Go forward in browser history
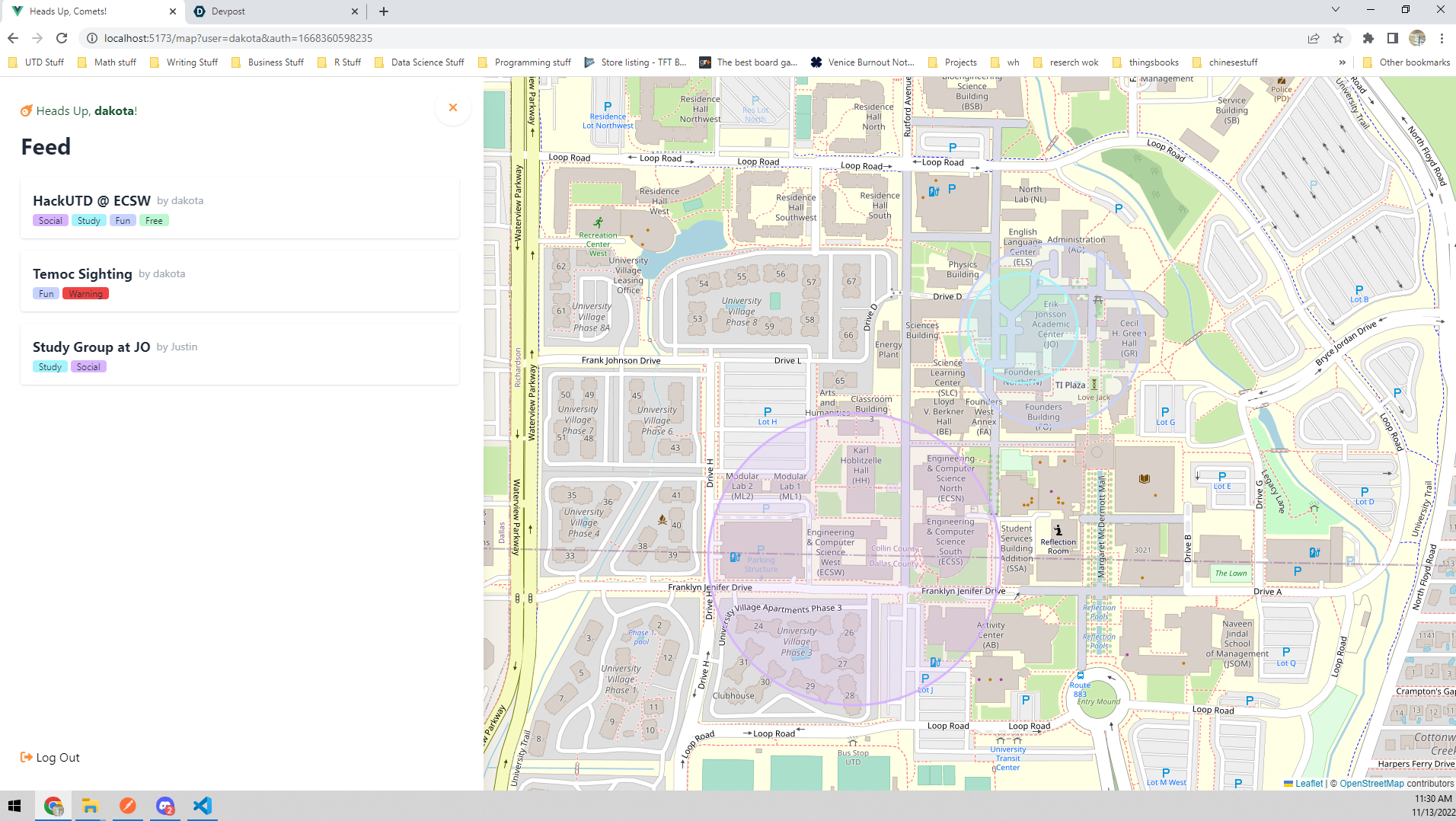The image size is (1456, 821). point(37,38)
